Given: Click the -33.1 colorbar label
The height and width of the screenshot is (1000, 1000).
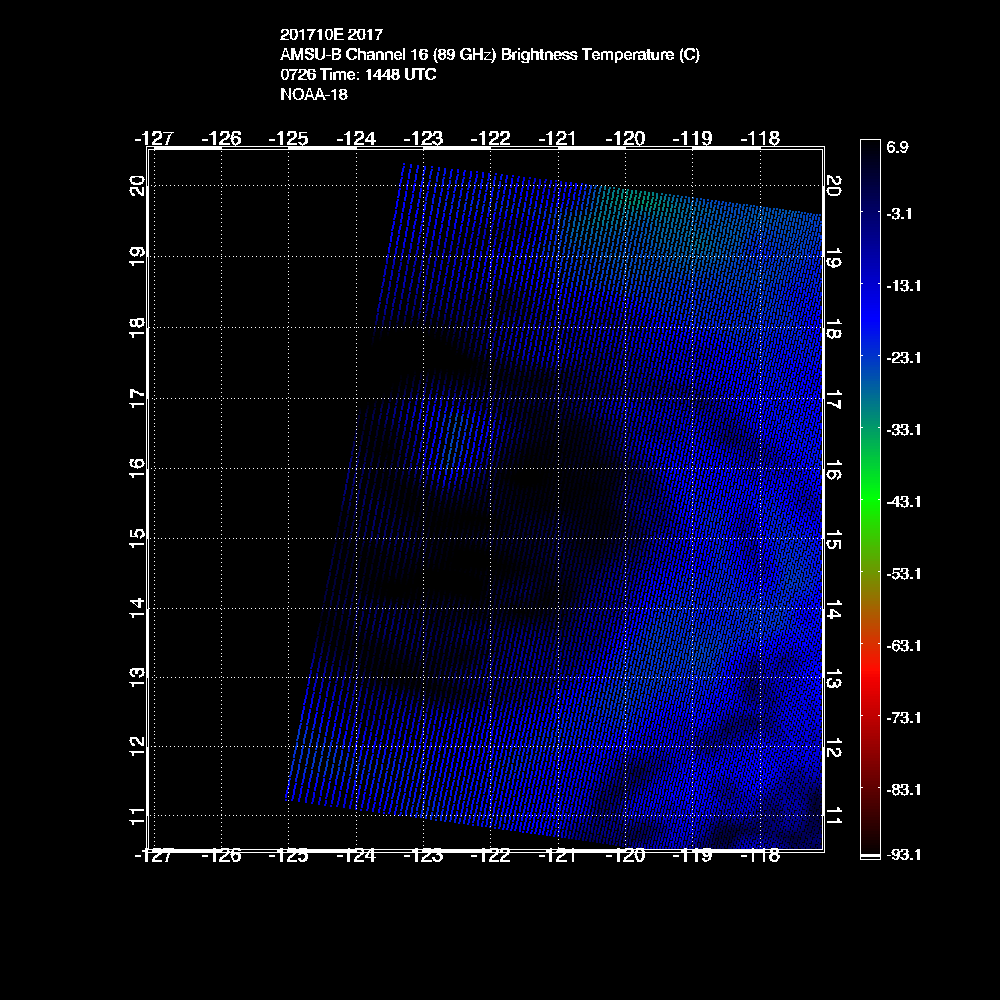Looking at the screenshot, I should click(x=904, y=430).
